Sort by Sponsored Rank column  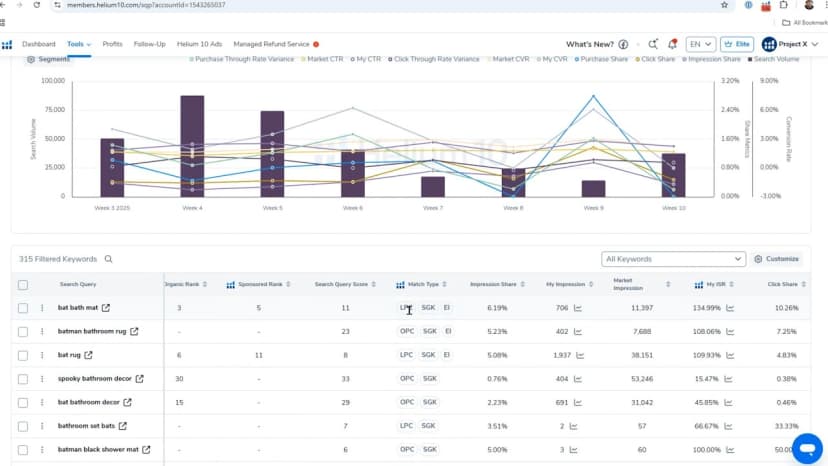click(x=288, y=284)
